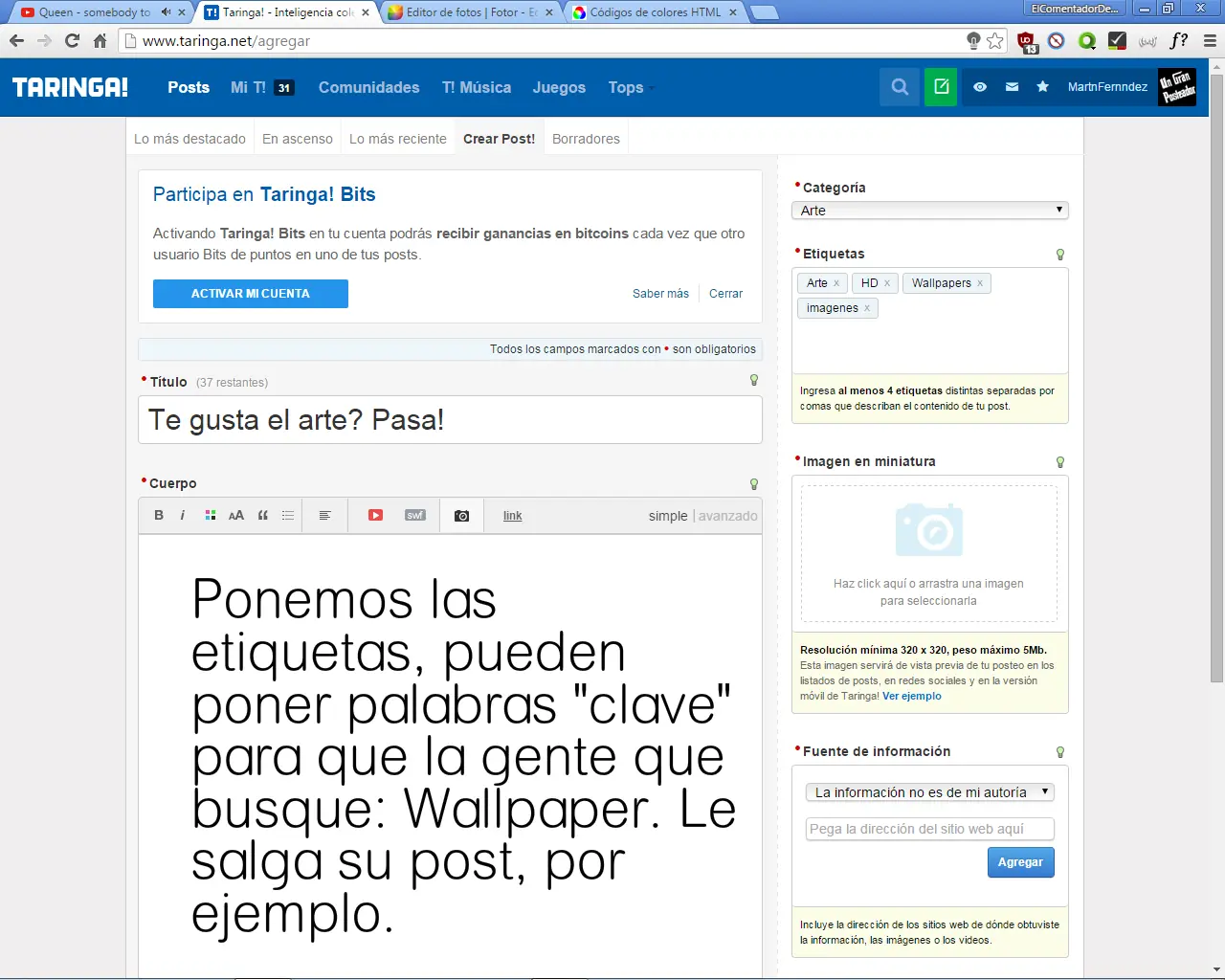Switch to Queen - somebody to browser tab
Image resolution: width=1225 pixels, height=980 pixels.
[x=100, y=12]
